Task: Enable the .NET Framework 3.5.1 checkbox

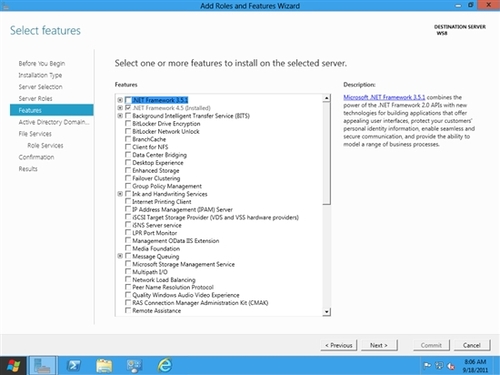Action: (128, 100)
